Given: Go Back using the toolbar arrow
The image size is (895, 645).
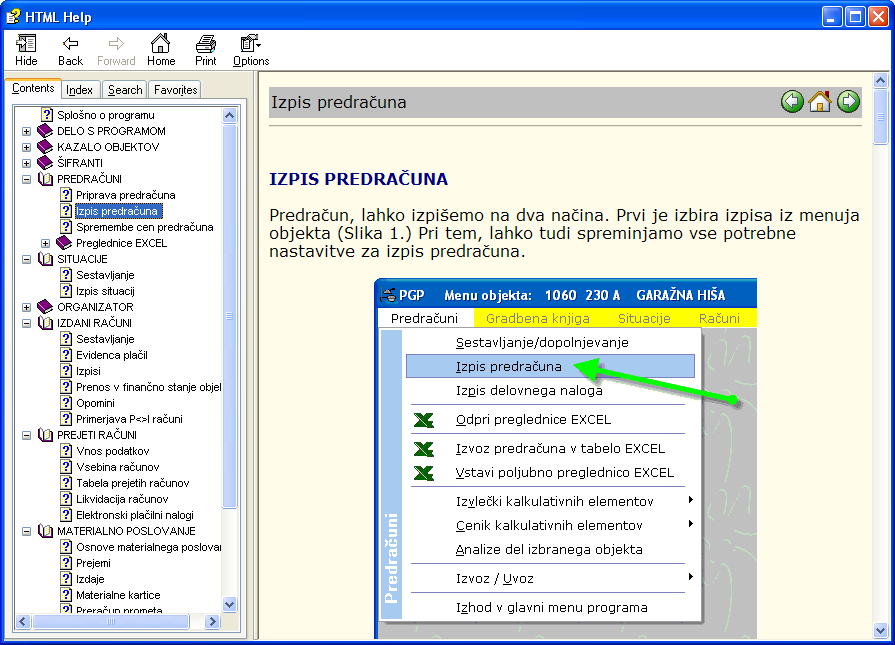Looking at the screenshot, I should pyautogui.click(x=70, y=50).
